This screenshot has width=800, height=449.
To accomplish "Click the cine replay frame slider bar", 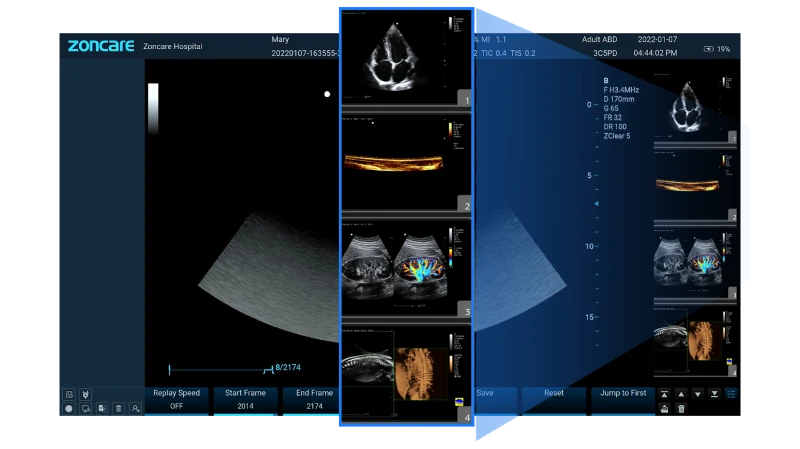I will [x=220, y=369].
